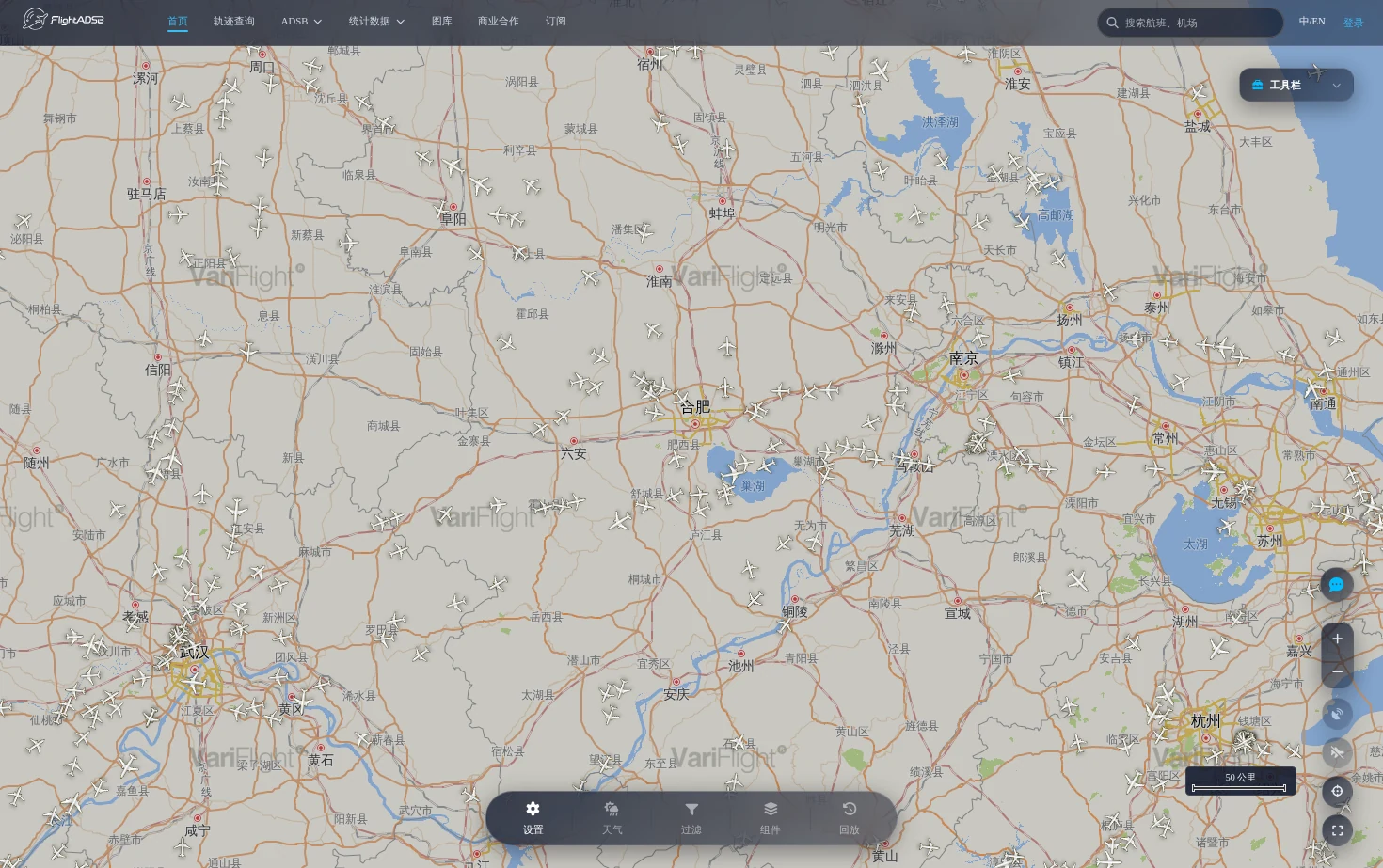This screenshot has height=868, width=1383.
Task: Click the FlightADSB logo
Action: pyautogui.click(x=63, y=19)
